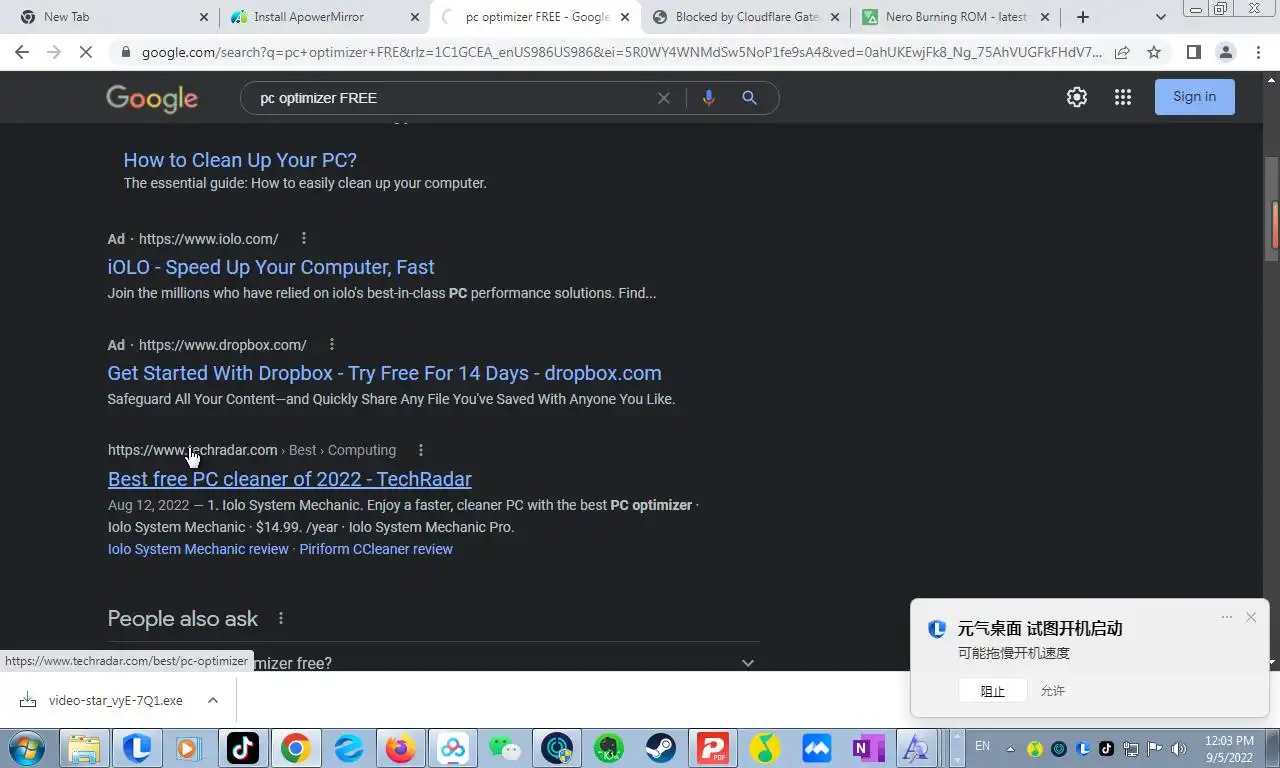
Task: Open iOLO Speed Up Your Computer ad
Action: tap(271, 267)
